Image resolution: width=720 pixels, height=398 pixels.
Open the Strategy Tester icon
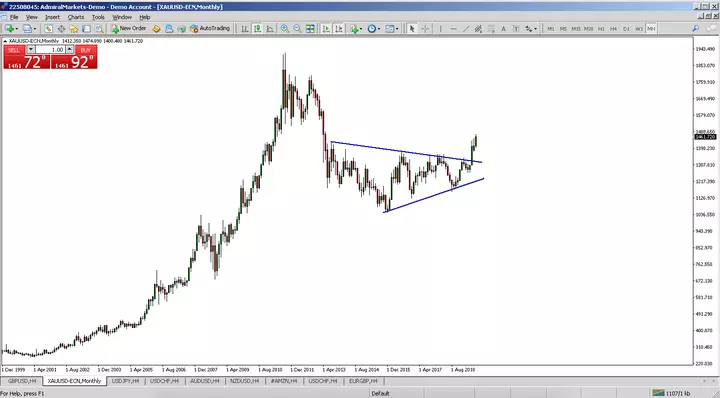click(99, 28)
